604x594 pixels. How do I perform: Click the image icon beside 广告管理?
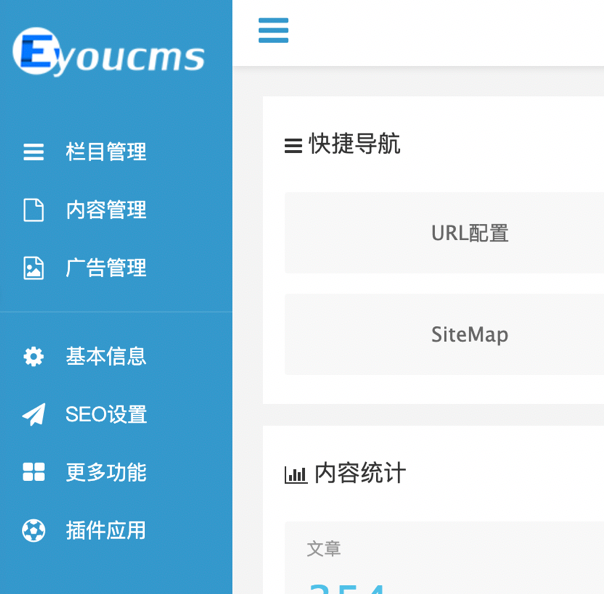[34, 268]
